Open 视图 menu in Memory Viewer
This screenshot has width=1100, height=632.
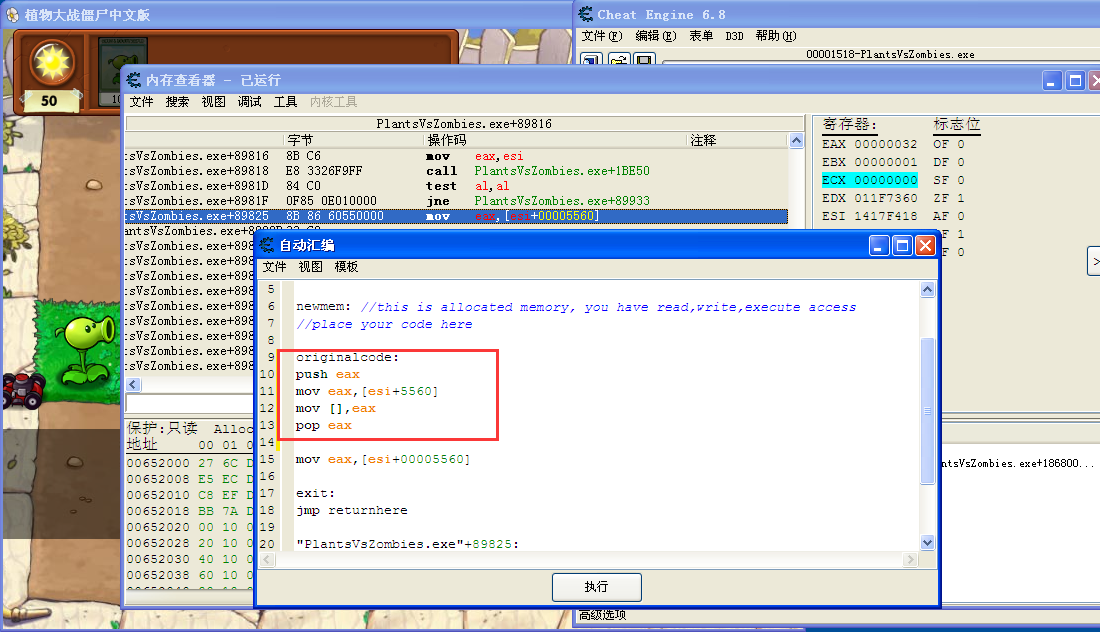point(213,102)
